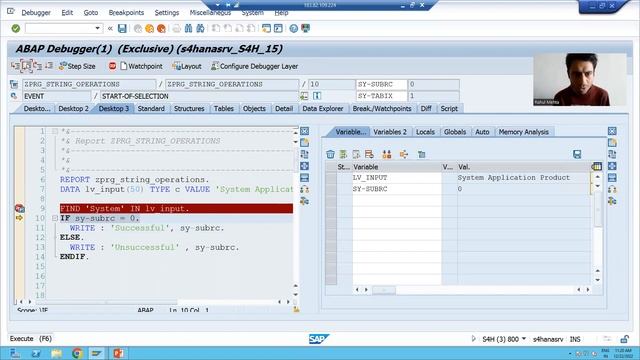Click the WRITE 'Successful' code line 11
The height and width of the screenshot is (360, 640).
(x=147, y=228)
